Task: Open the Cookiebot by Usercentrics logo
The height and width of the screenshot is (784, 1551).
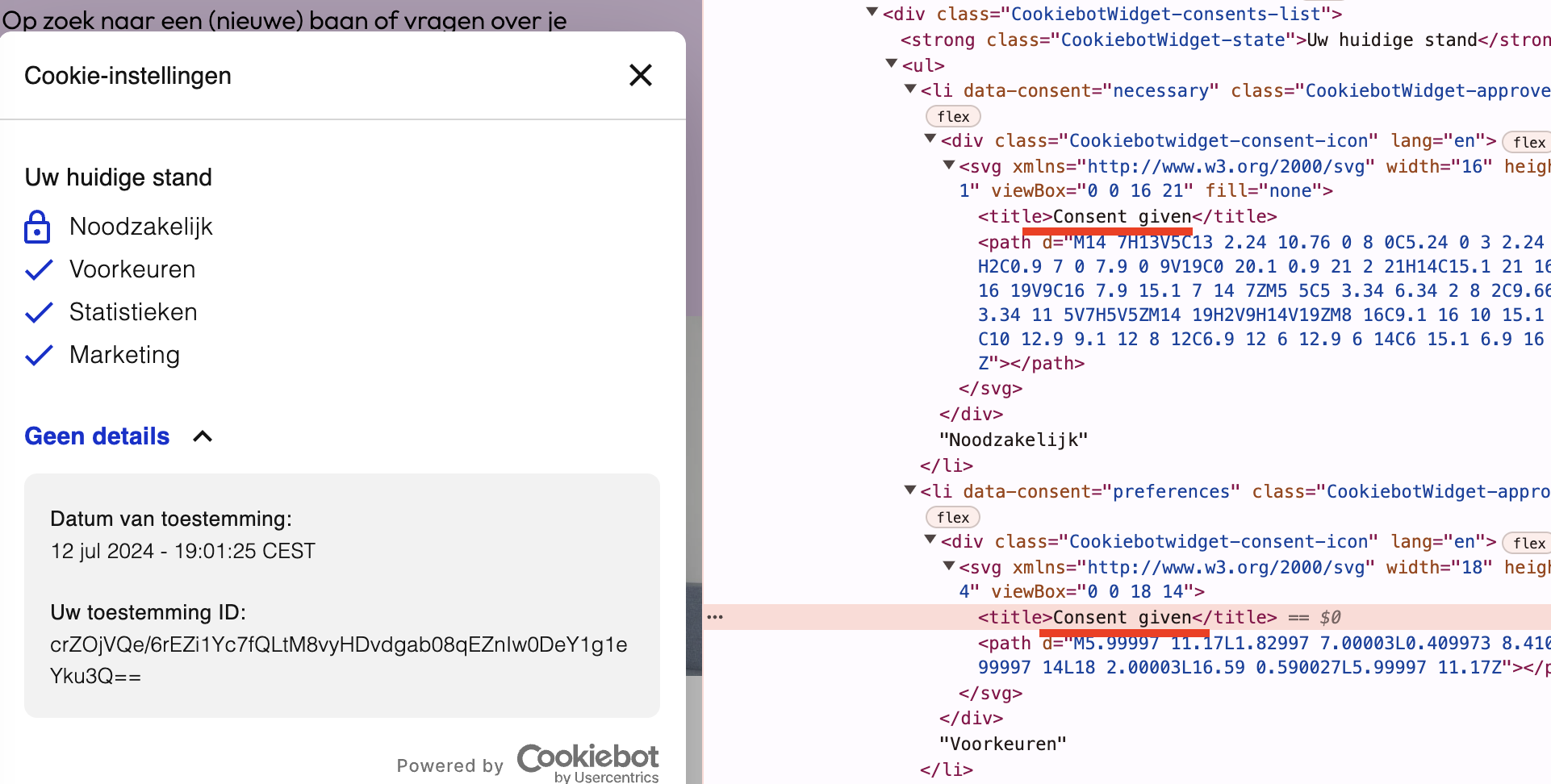Action: click(x=587, y=762)
